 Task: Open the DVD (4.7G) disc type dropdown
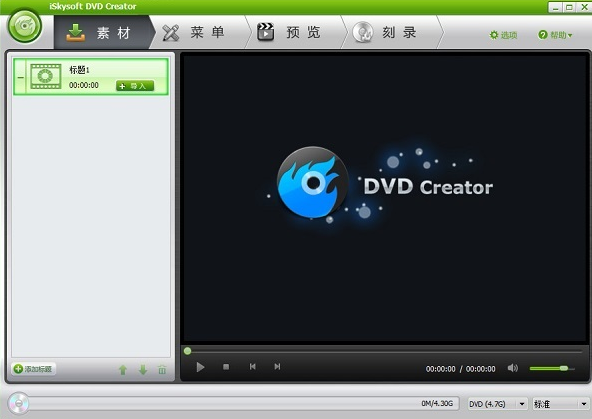tap(497, 404)
